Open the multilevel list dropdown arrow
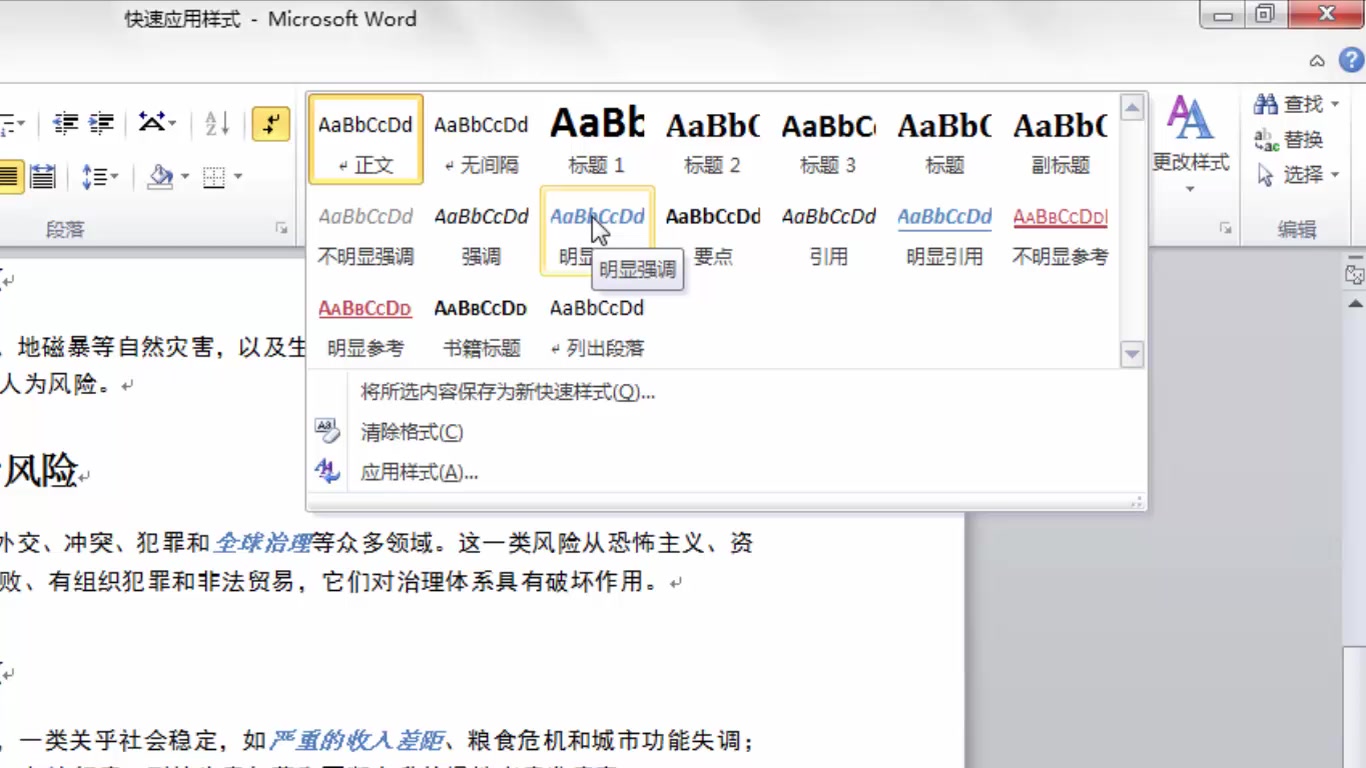Viewport: 1366px width, 768px height. [21, 123]
